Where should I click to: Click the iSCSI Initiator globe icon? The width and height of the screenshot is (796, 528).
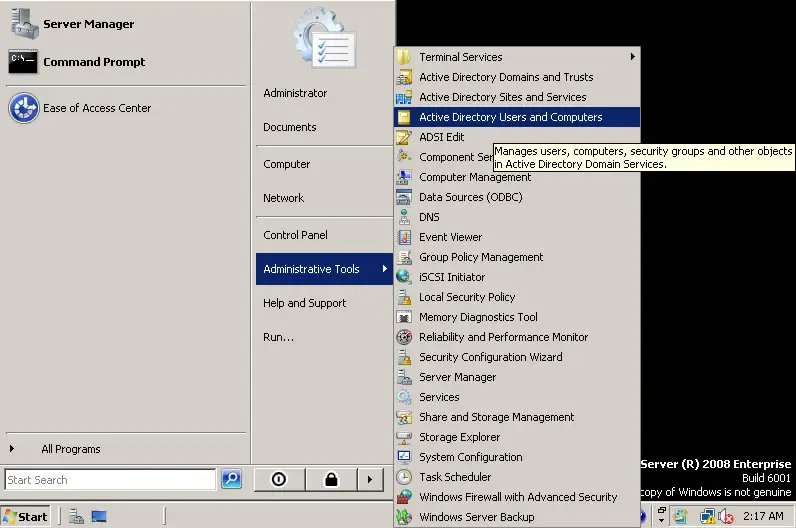[404, 277]
